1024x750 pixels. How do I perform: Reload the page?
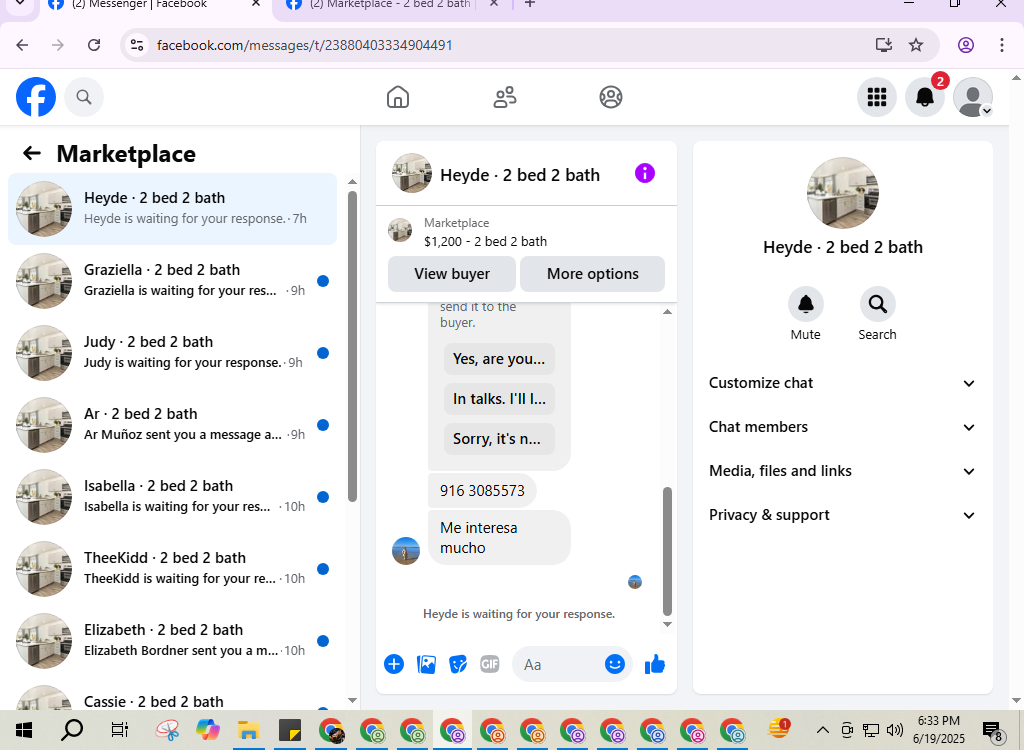click(x=94, y=45)
